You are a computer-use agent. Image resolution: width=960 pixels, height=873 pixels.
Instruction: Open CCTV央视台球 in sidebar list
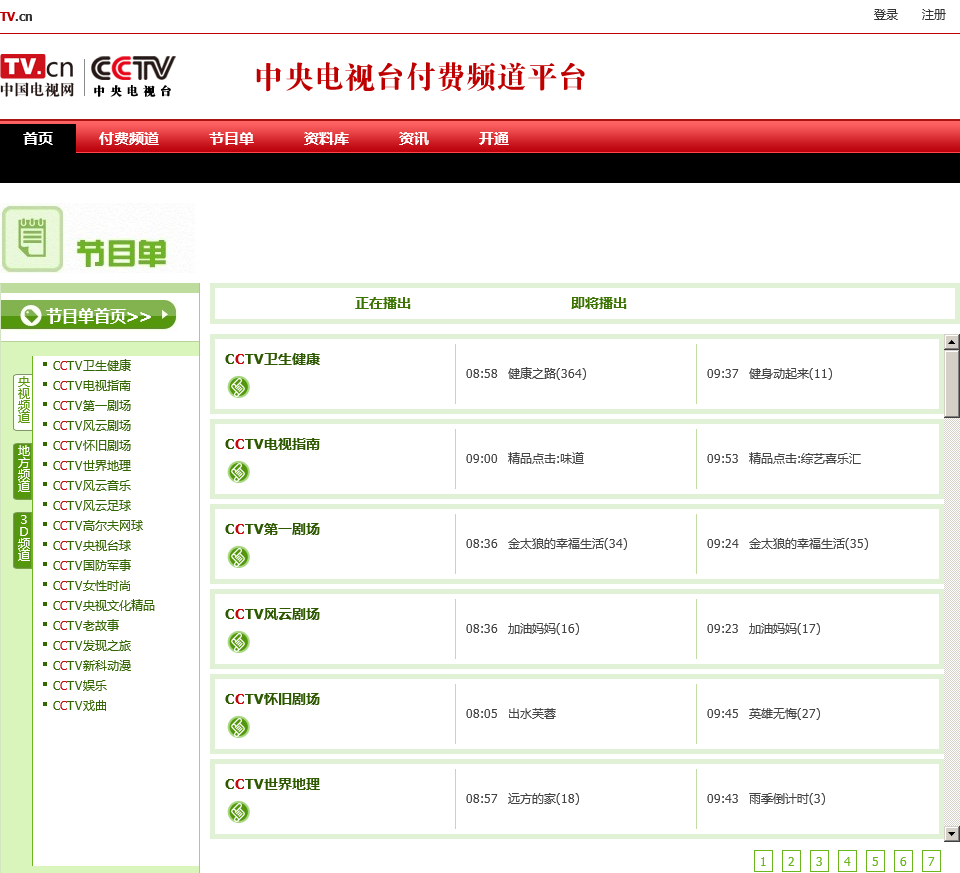tap(92, 545)
